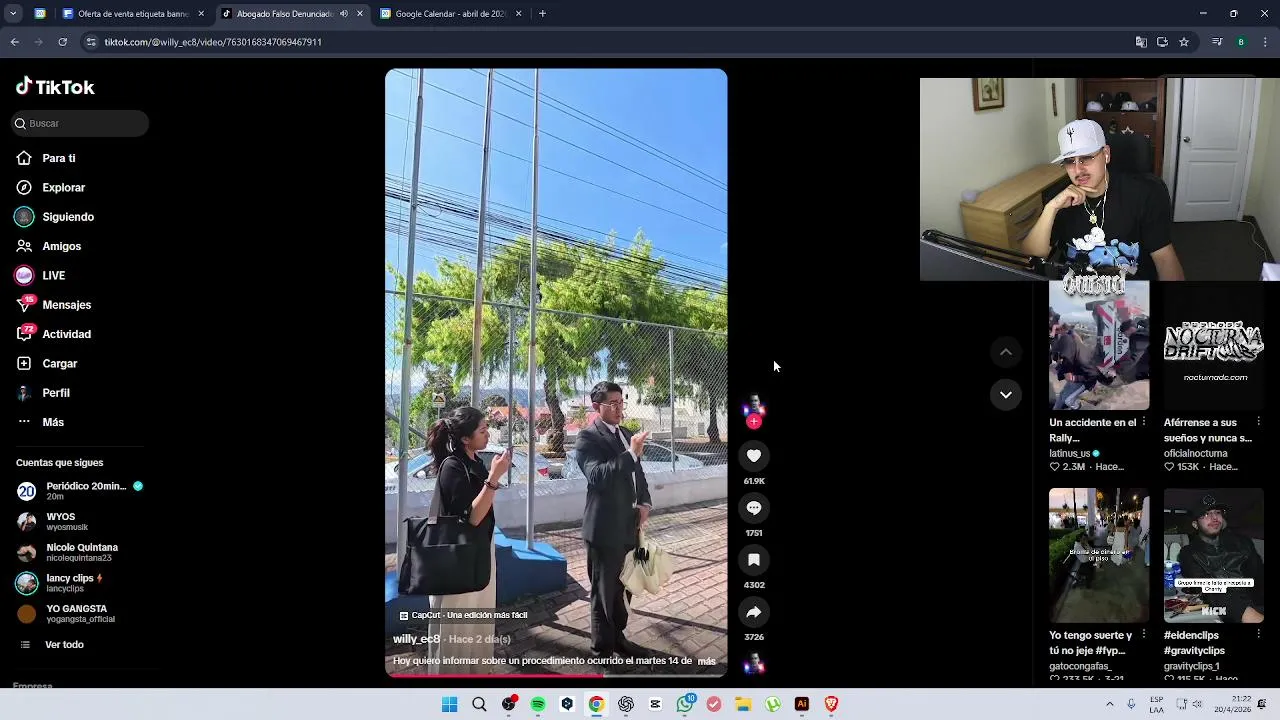The width and height of the screenshot is (1280, 720).
Task: Switch to Oferta de venta etiqueta tab
Action: 134,14
